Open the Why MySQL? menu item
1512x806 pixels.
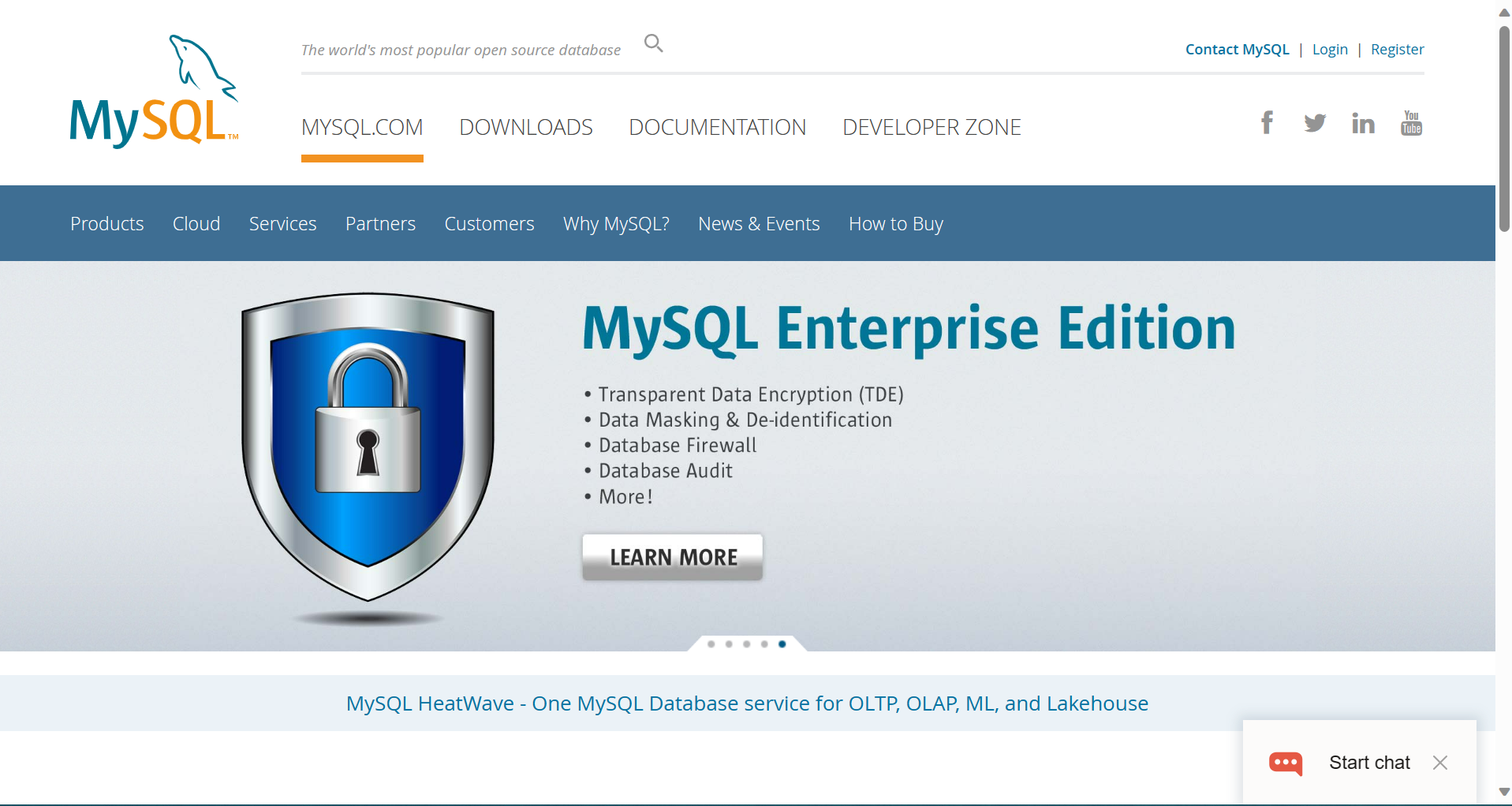pyautogui.click(x=616, y=224)
